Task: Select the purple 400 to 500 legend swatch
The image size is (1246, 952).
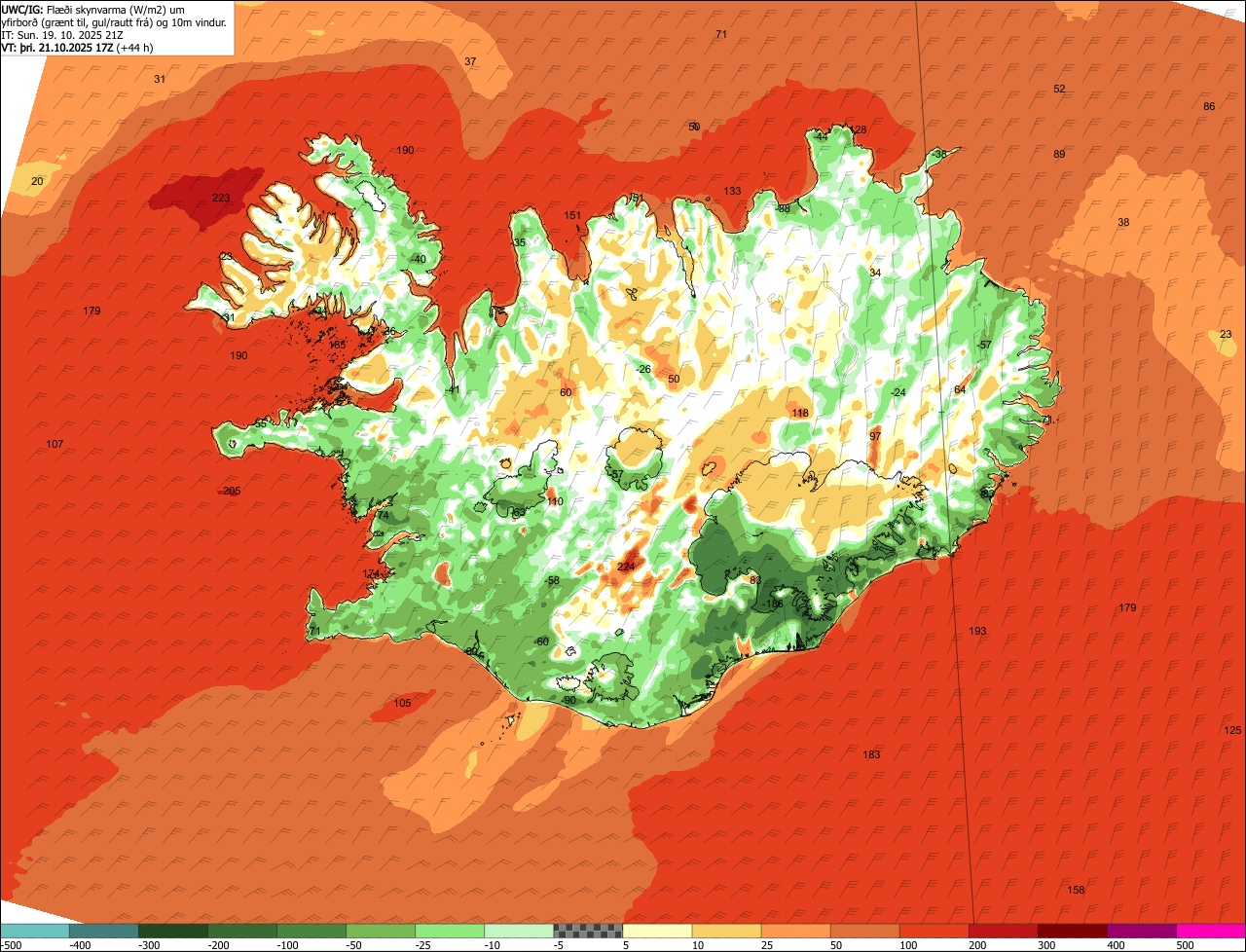Action: point(1141,930)
